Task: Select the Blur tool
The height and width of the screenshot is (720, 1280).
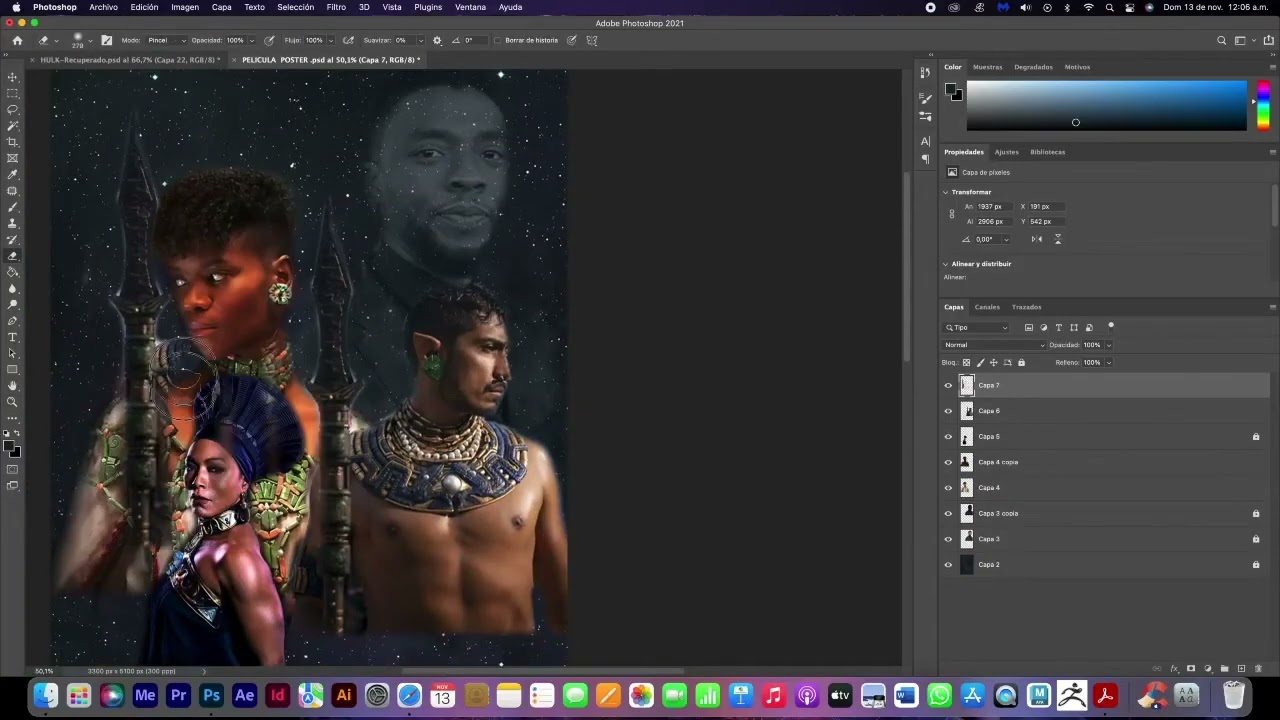Action: click(13, 288)
